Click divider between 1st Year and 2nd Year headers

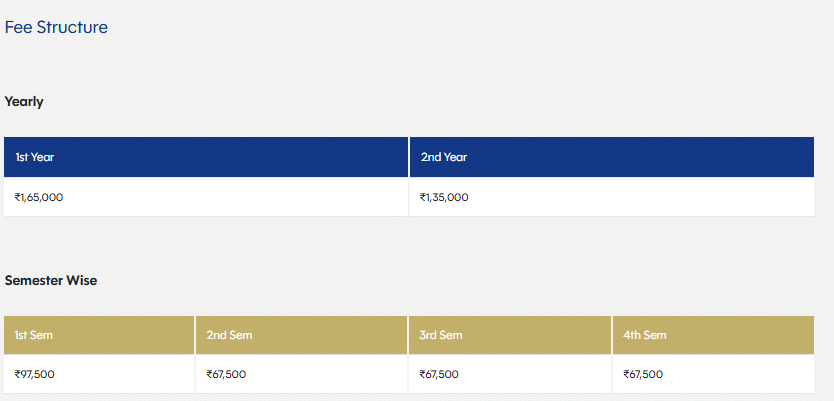[409, 157]
